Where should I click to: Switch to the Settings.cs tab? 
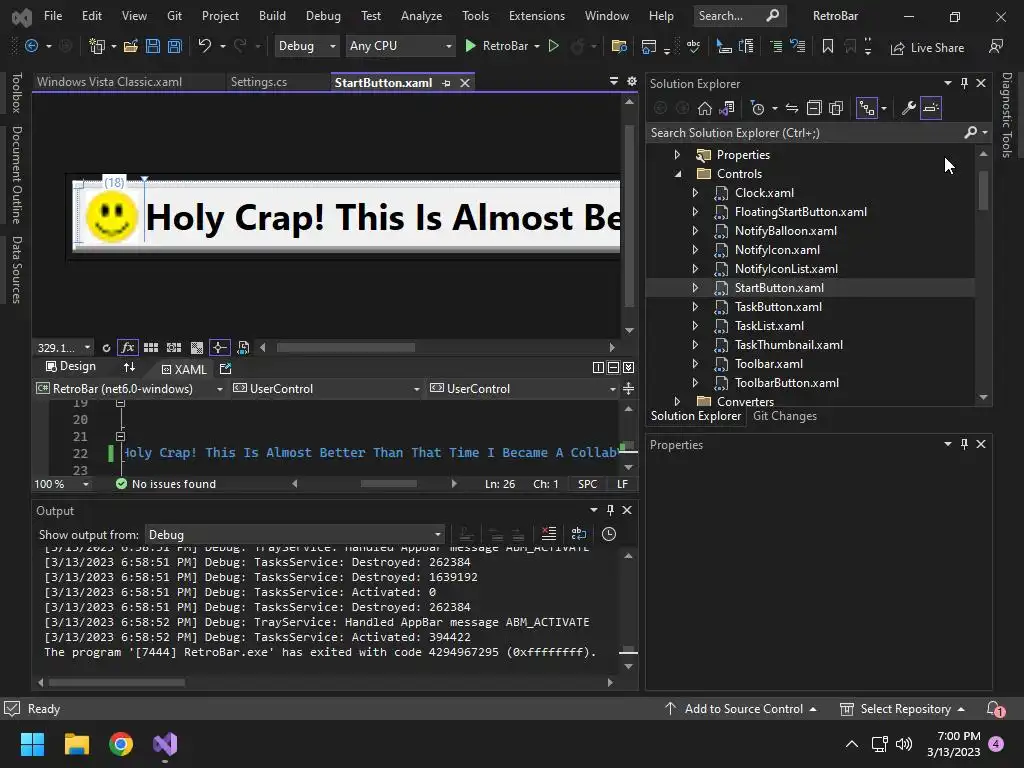pos(259,82)
